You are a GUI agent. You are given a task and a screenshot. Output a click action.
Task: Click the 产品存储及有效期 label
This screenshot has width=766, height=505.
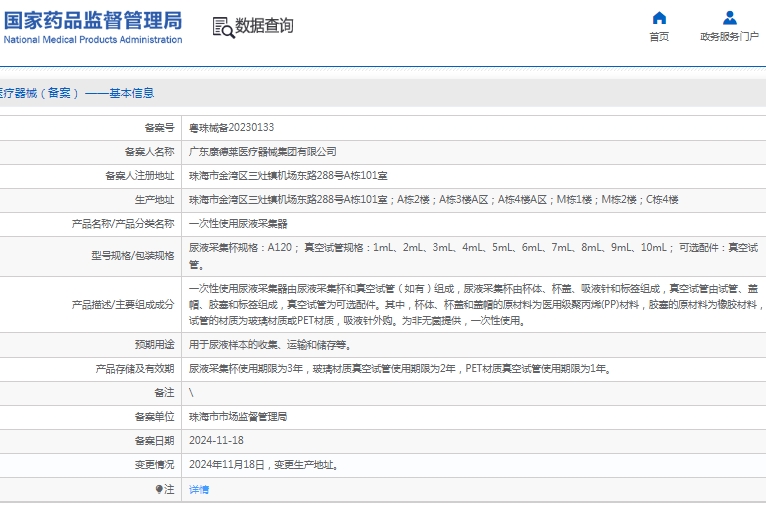click(135, 369)
